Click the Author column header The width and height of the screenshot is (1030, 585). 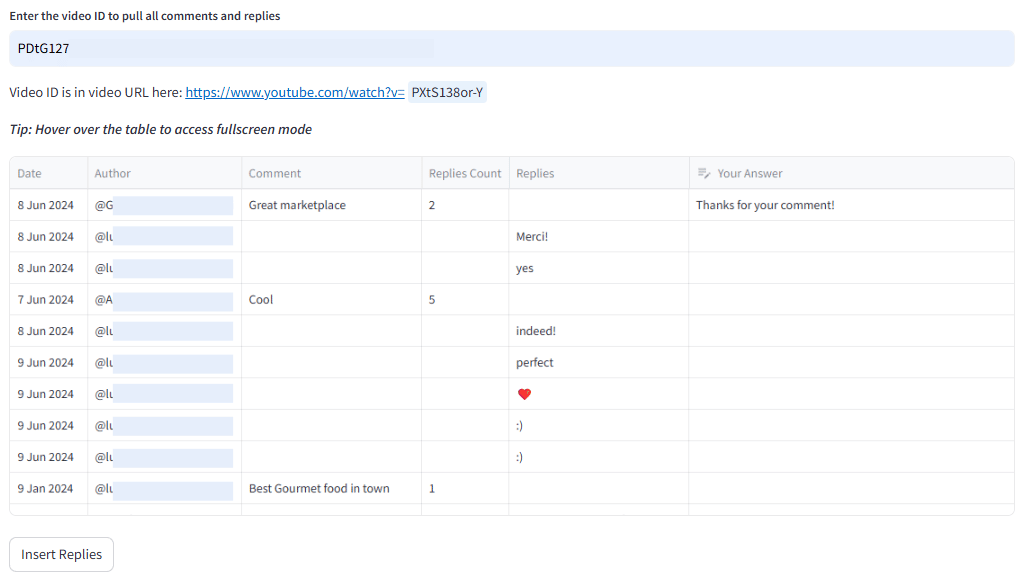113,172
